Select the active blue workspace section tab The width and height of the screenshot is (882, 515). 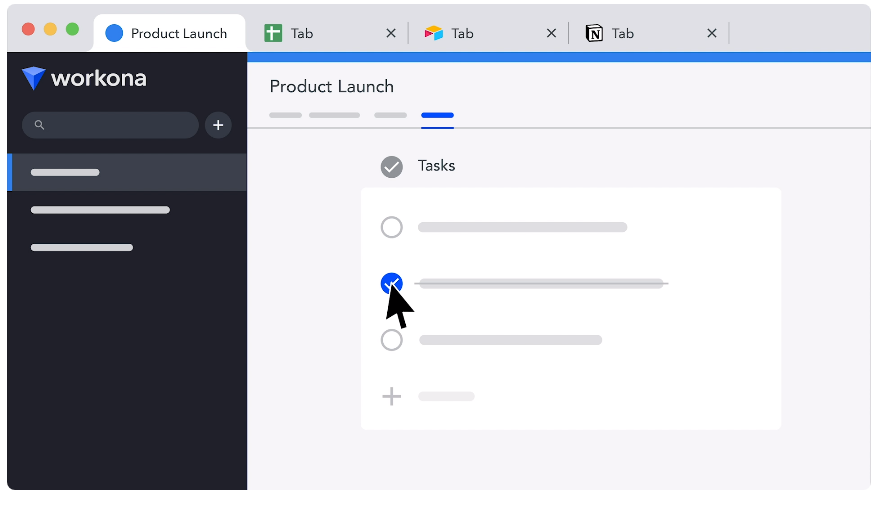[x=437, y=115]
